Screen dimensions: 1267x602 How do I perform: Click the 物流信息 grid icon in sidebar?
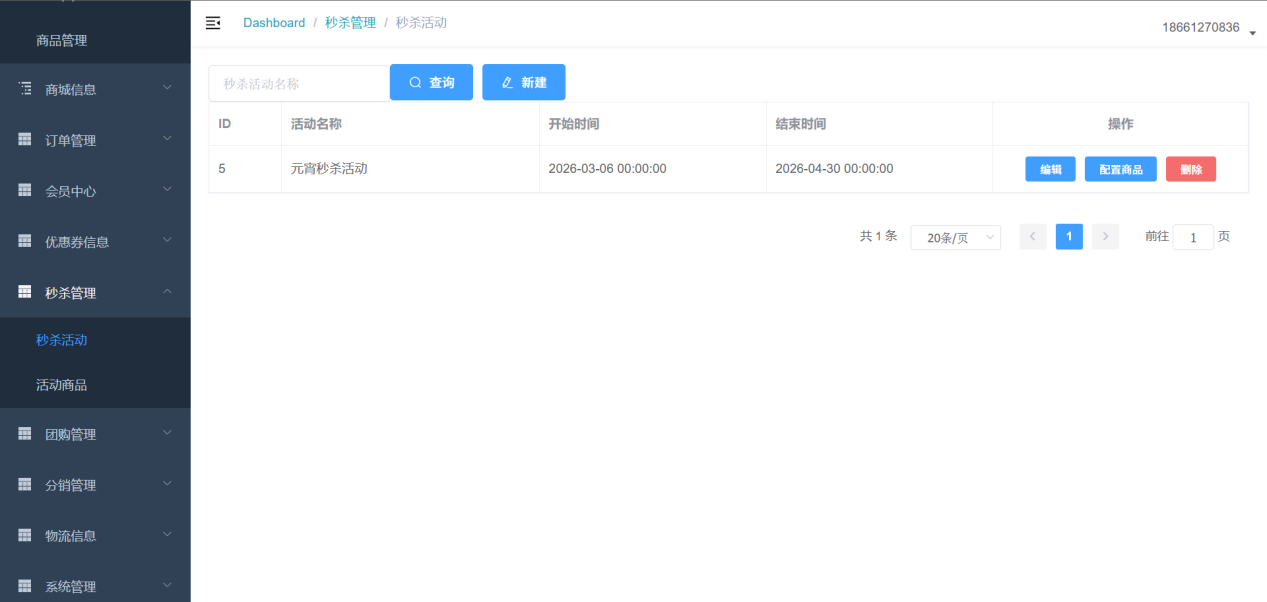(25, 535)
